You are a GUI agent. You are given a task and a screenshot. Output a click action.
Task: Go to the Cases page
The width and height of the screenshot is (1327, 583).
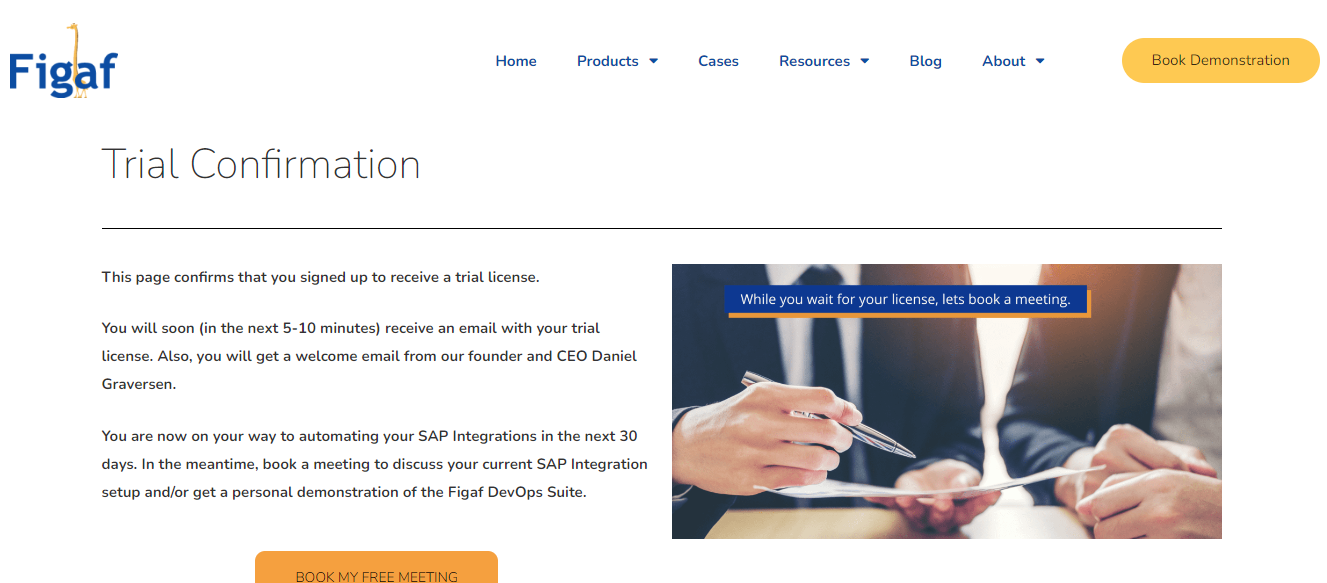coord(718,61)
